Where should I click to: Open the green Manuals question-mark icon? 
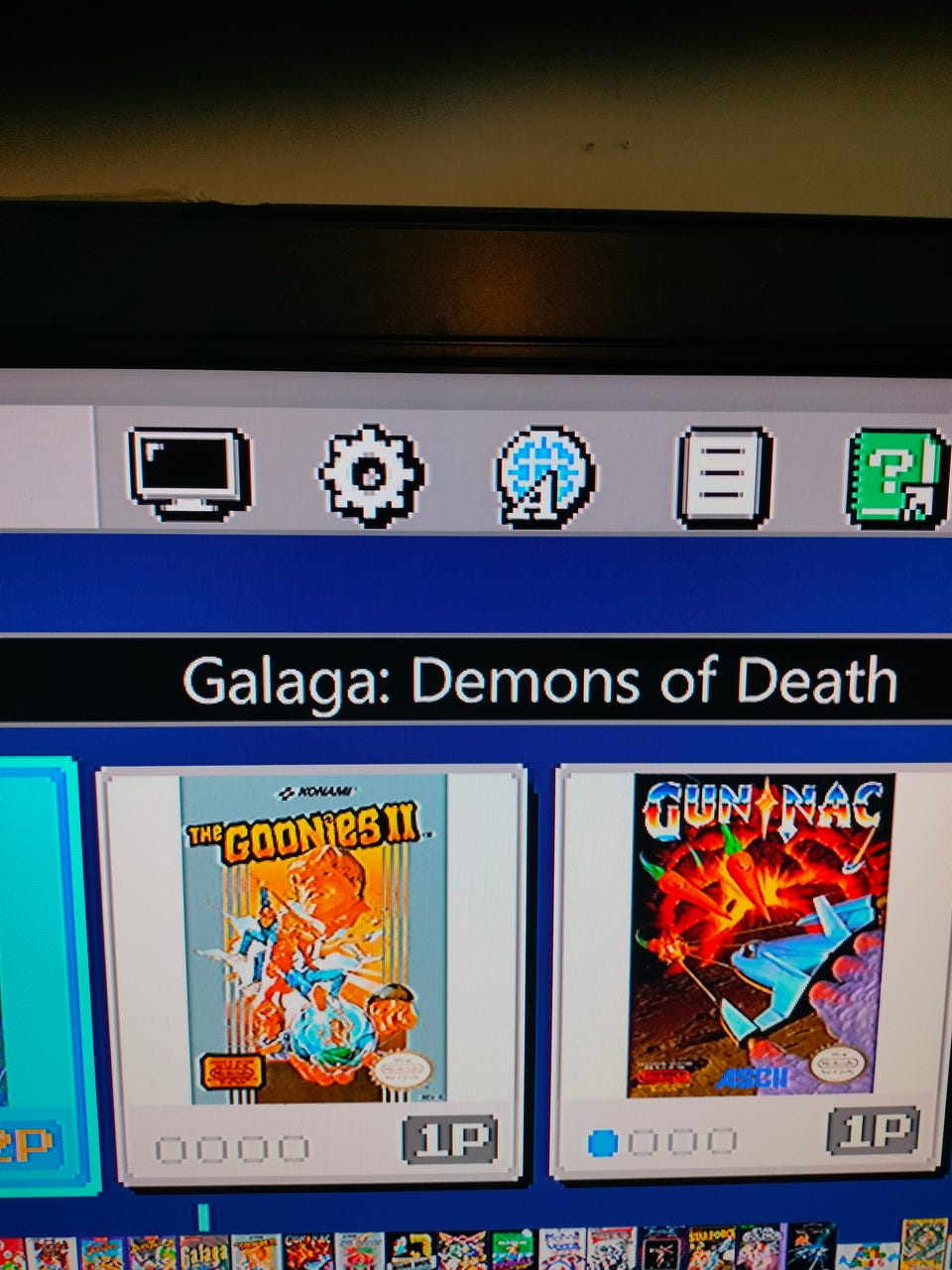point(894,477)
